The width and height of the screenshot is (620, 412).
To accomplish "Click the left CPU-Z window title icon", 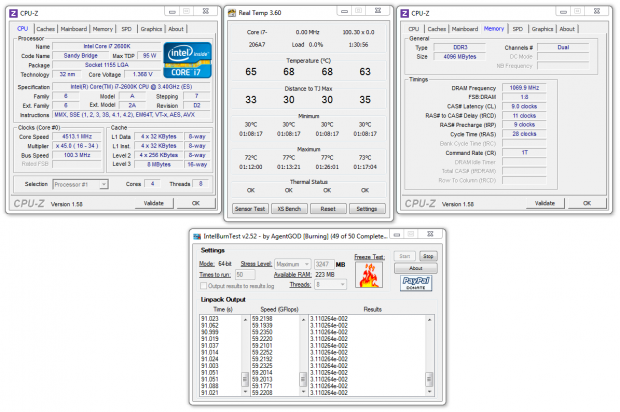I will point(13,13).
